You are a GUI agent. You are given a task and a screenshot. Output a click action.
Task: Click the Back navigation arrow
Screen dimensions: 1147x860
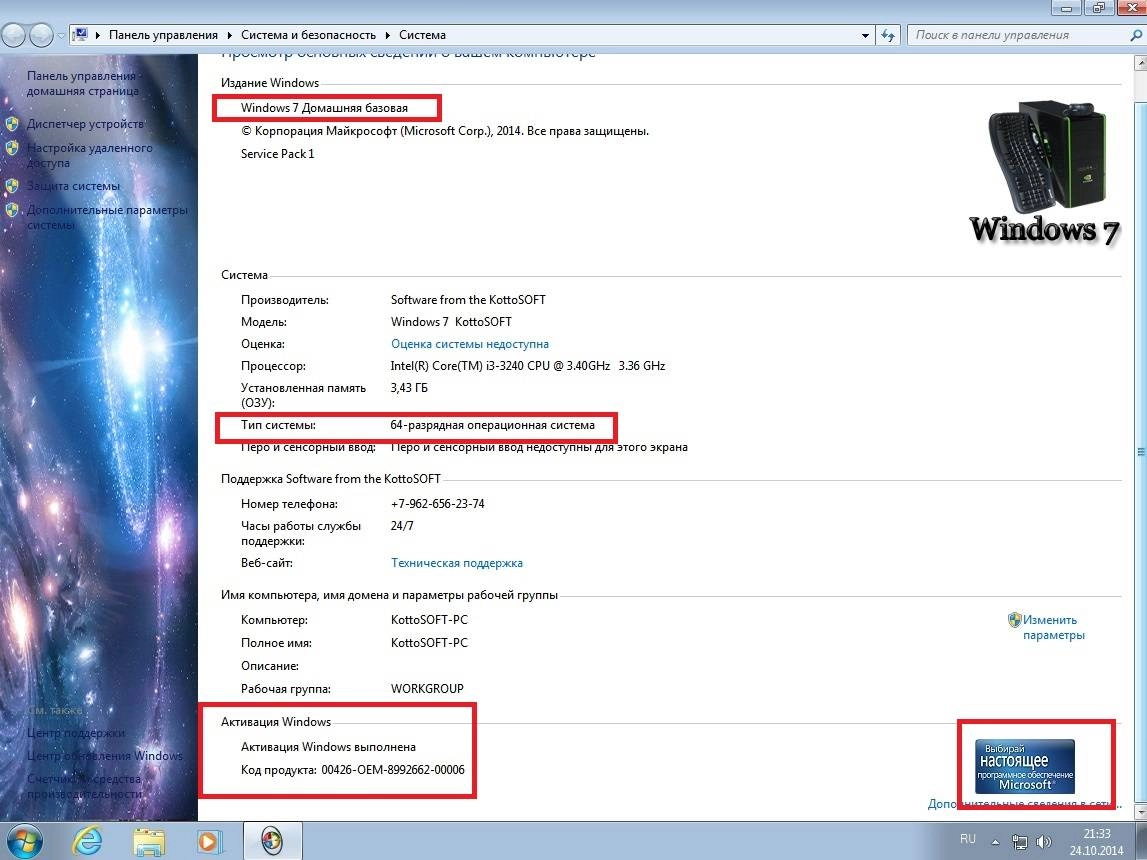point(15,34)
